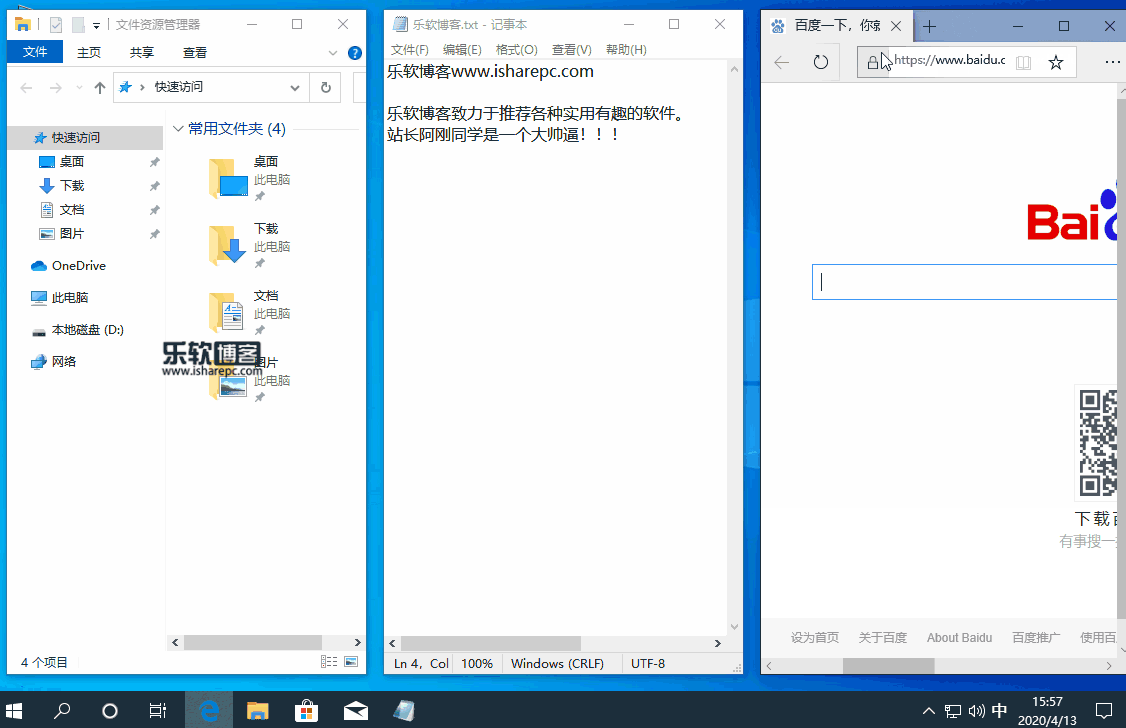The width and height of the screenshot is (1126, 728).
Task: Click the refresh icon in the address bar
Action: click(x=820, y=61)
